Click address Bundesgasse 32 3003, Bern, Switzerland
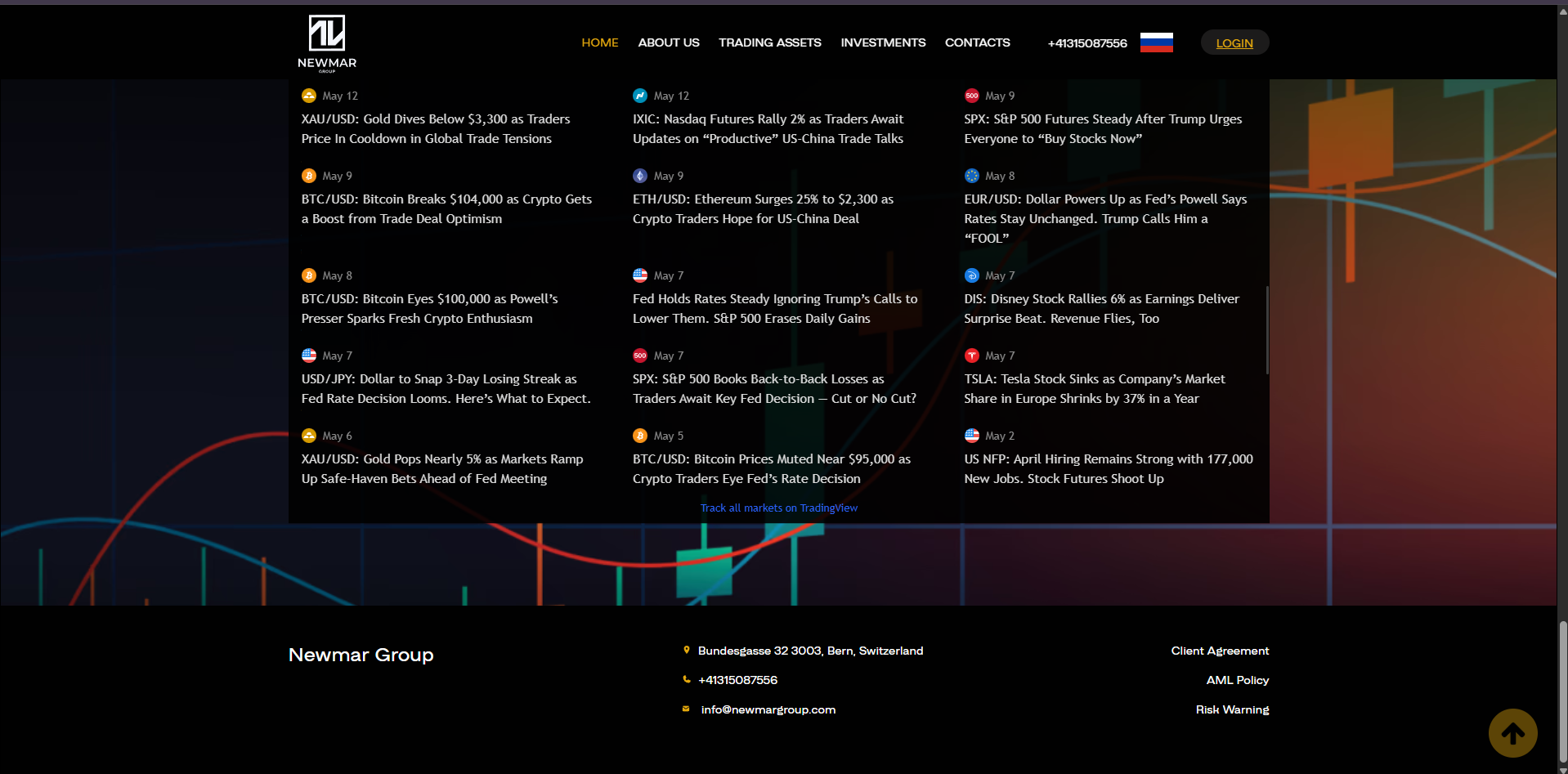This screenshot has width=1568, height=774. (x=810, y=651)
